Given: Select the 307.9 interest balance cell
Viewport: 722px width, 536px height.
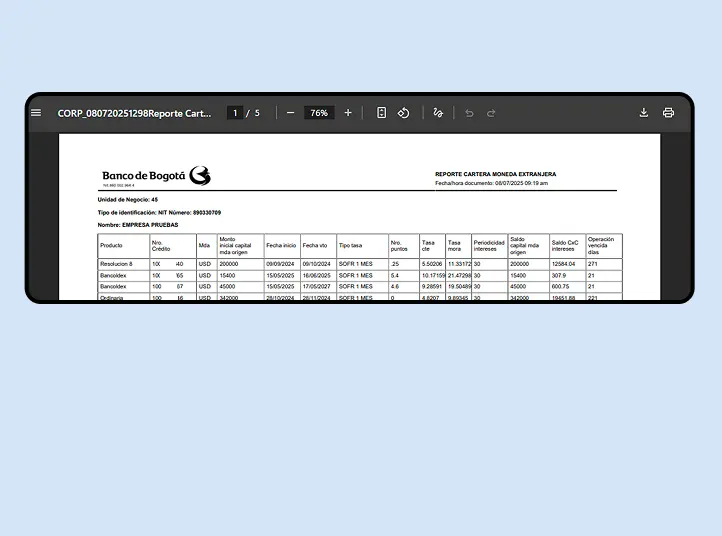Looking at the screenshot, I should coord(567,275).
